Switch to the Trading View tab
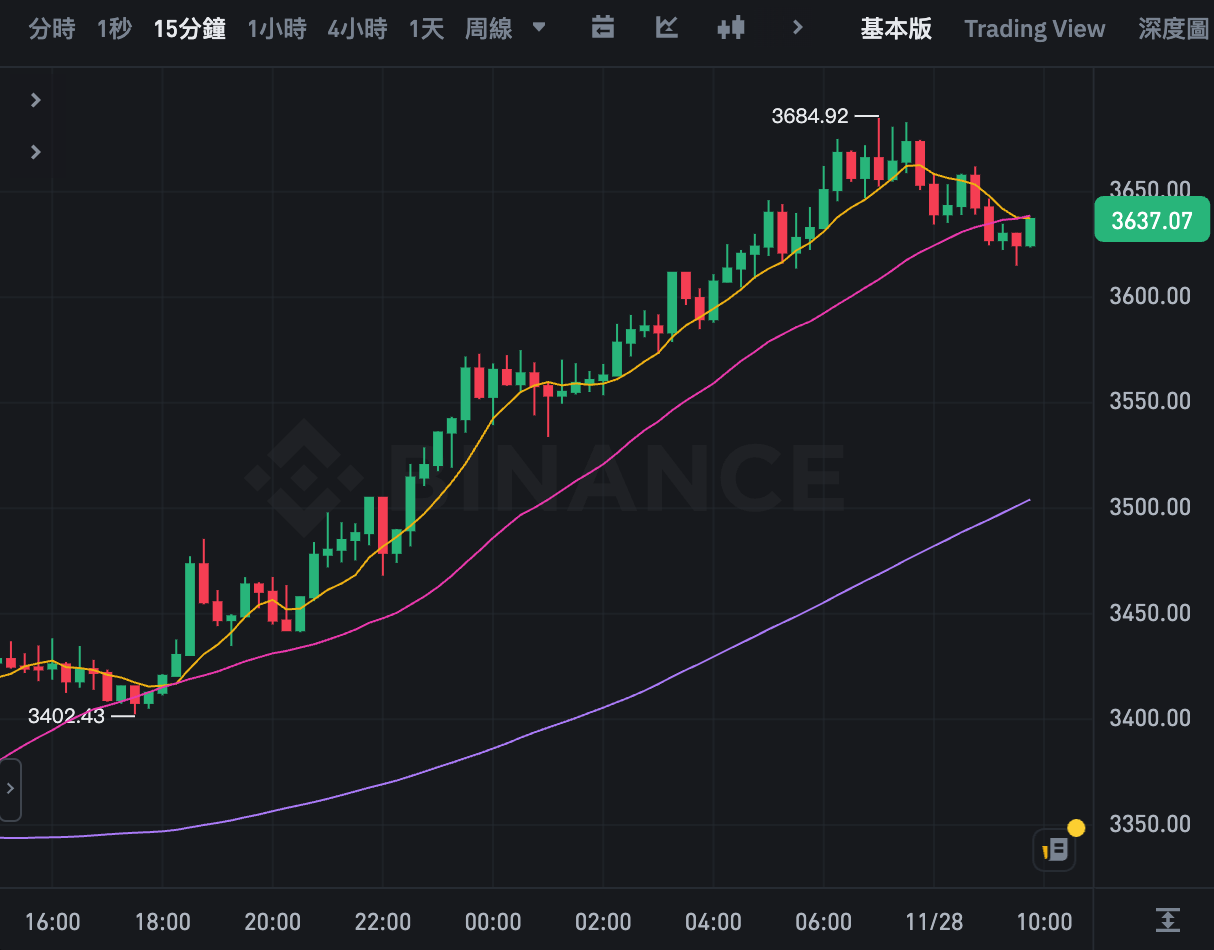 click(1034, 29)
